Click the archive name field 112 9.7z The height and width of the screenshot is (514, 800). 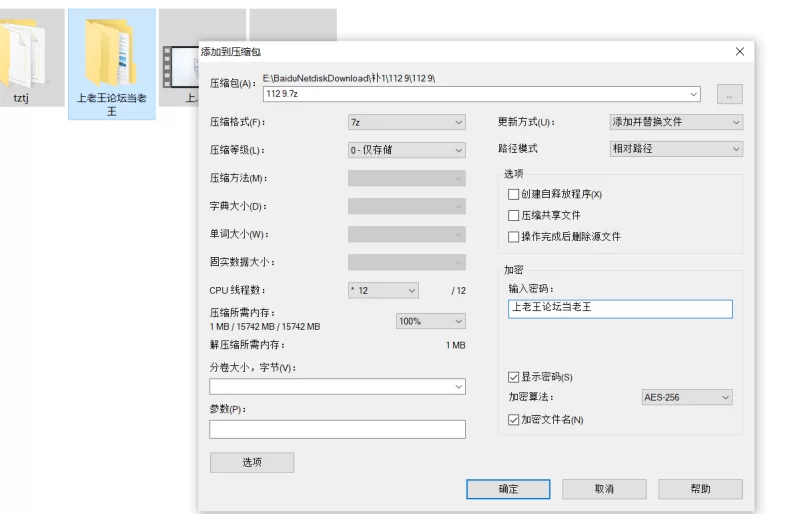pyautogui.click(x=482, y=94)
